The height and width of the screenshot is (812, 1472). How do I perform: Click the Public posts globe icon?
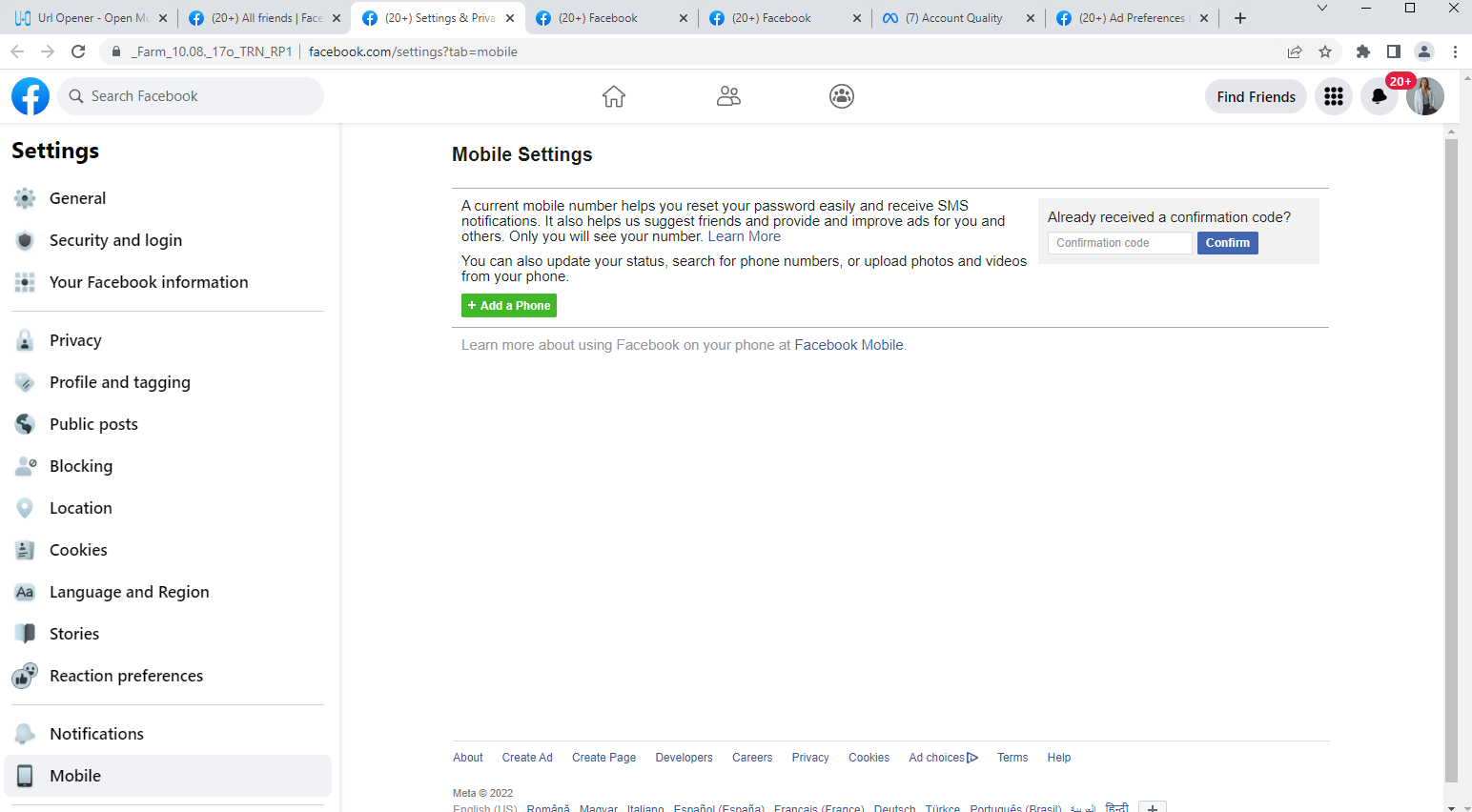pos(25,424)
